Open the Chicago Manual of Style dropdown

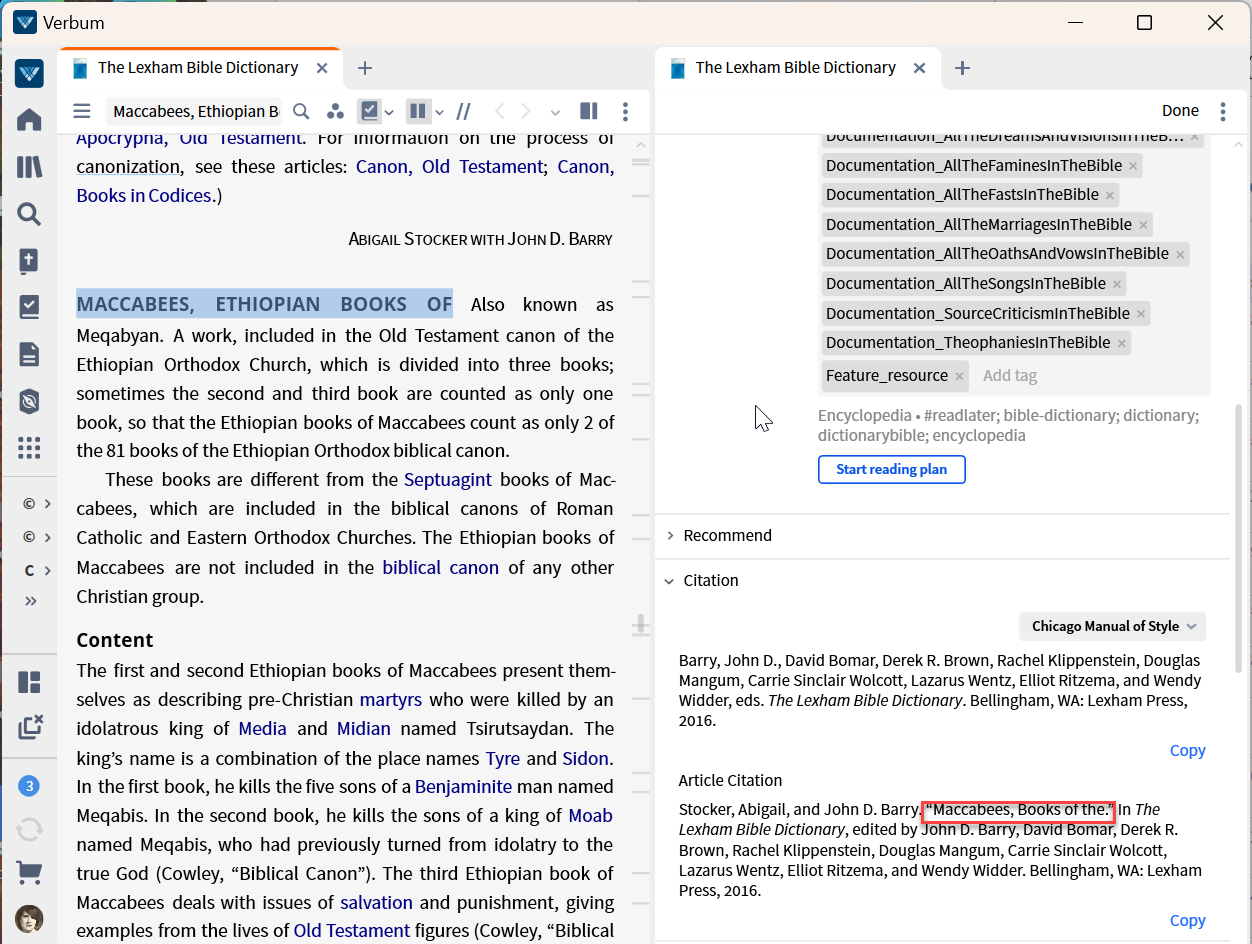[1112, 626]
